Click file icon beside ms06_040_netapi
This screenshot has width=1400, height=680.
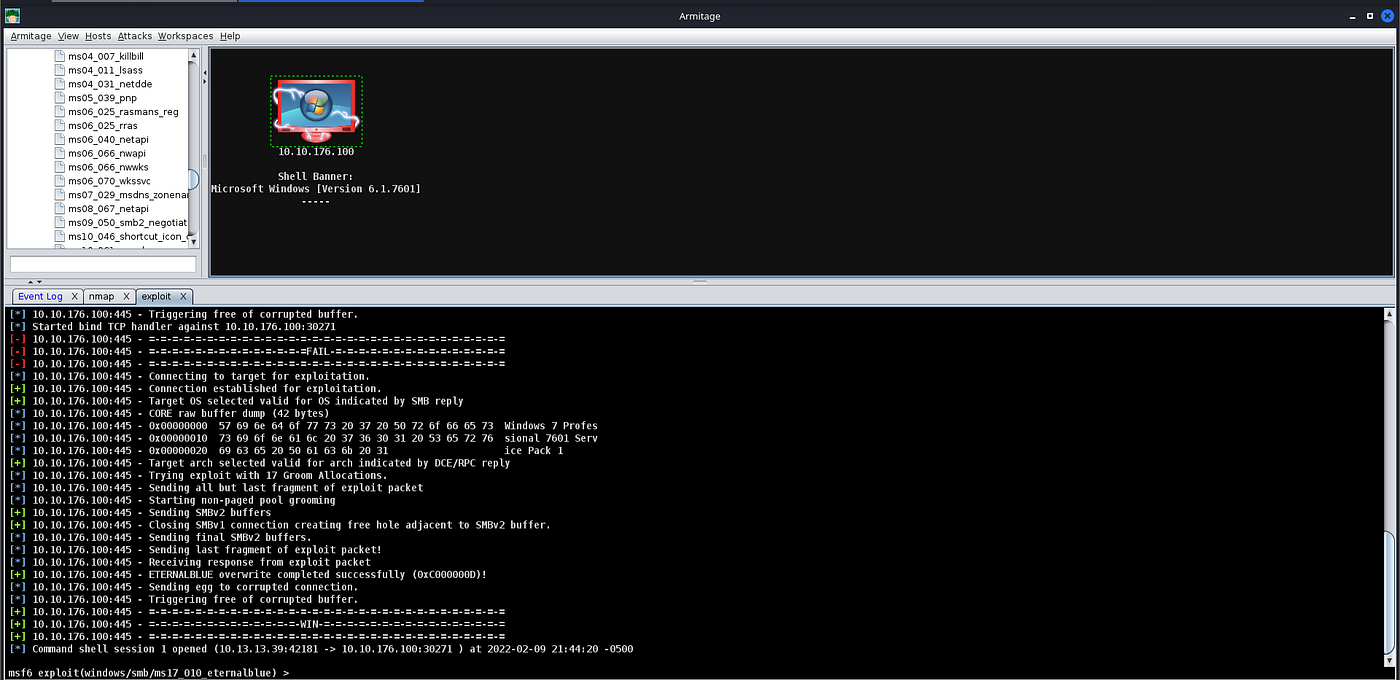60,140
